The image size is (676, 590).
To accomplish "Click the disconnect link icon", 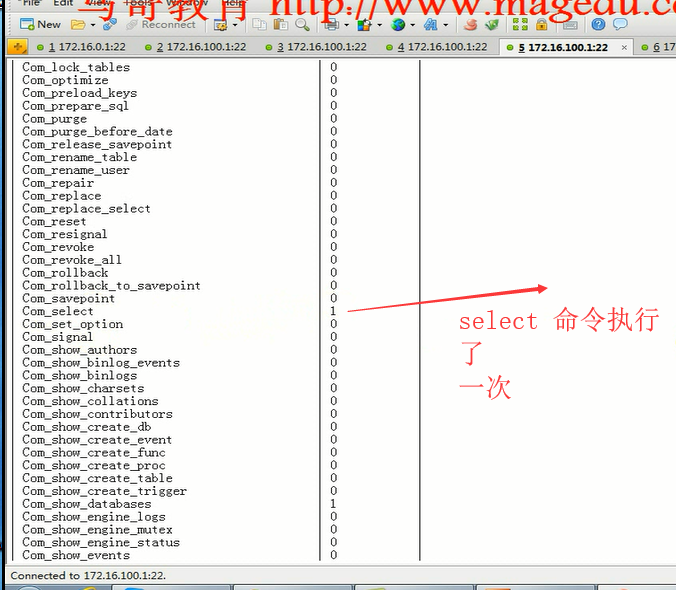I will pyautogui.click(x=110, y=25).
